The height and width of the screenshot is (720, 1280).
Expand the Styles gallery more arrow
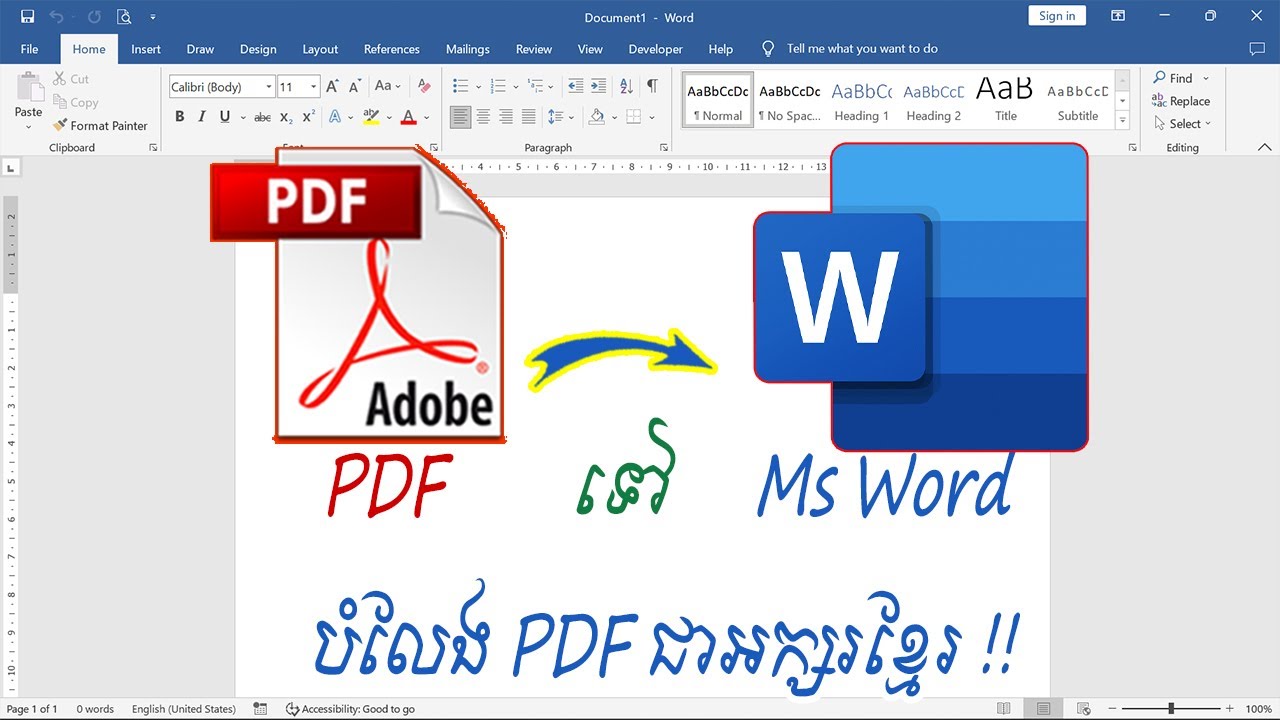click(1122, 121)
